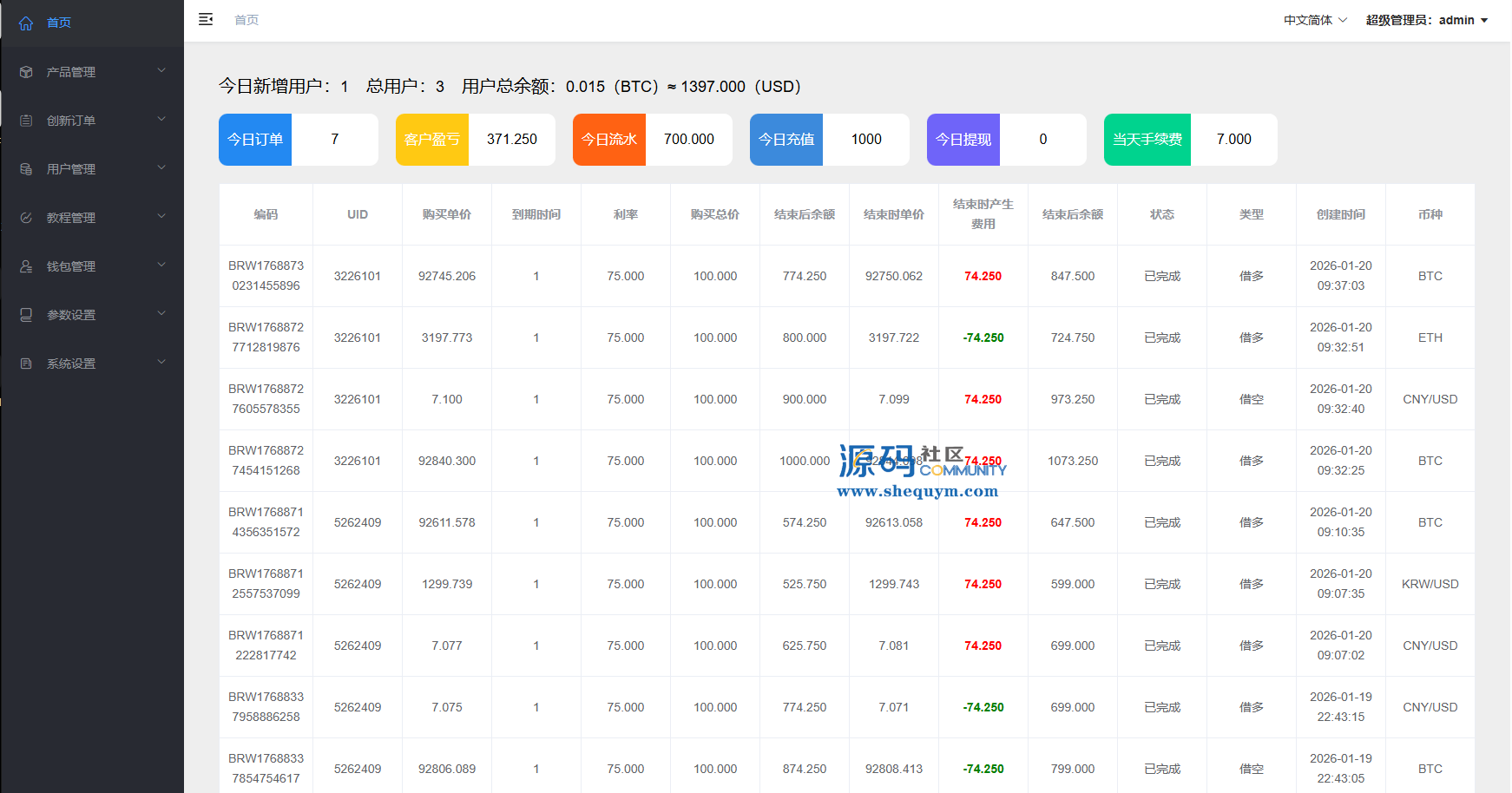Expand the 钱包管理 chevron arrow

pyautogui.click(x=161, y=265)
